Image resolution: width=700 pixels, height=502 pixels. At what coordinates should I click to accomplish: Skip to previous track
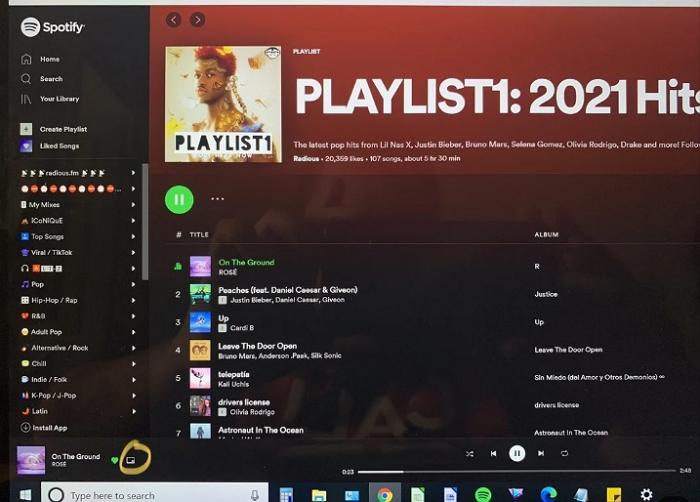point(493,453)
